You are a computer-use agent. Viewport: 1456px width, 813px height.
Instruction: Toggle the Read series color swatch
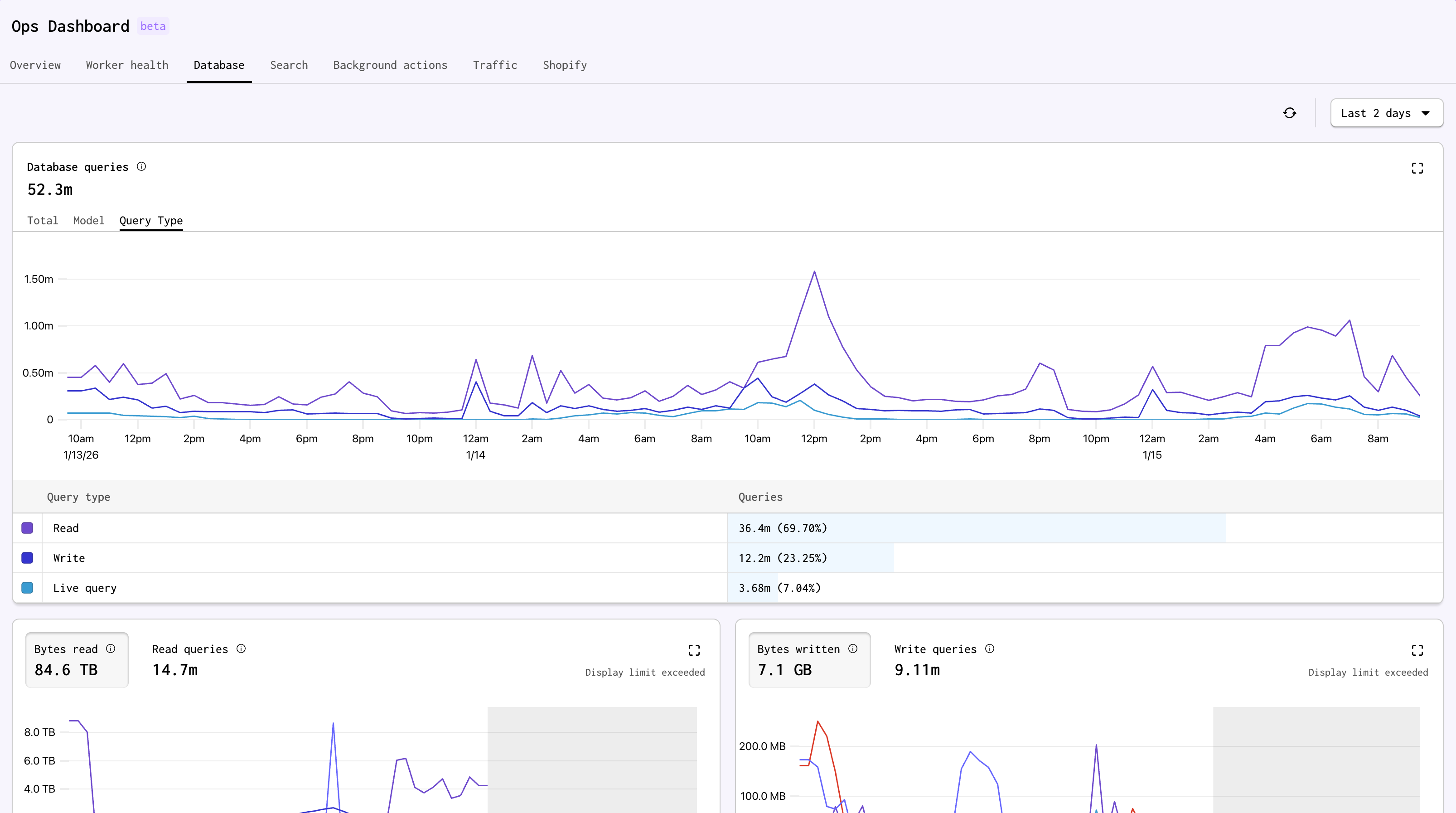tap(27, 528)
